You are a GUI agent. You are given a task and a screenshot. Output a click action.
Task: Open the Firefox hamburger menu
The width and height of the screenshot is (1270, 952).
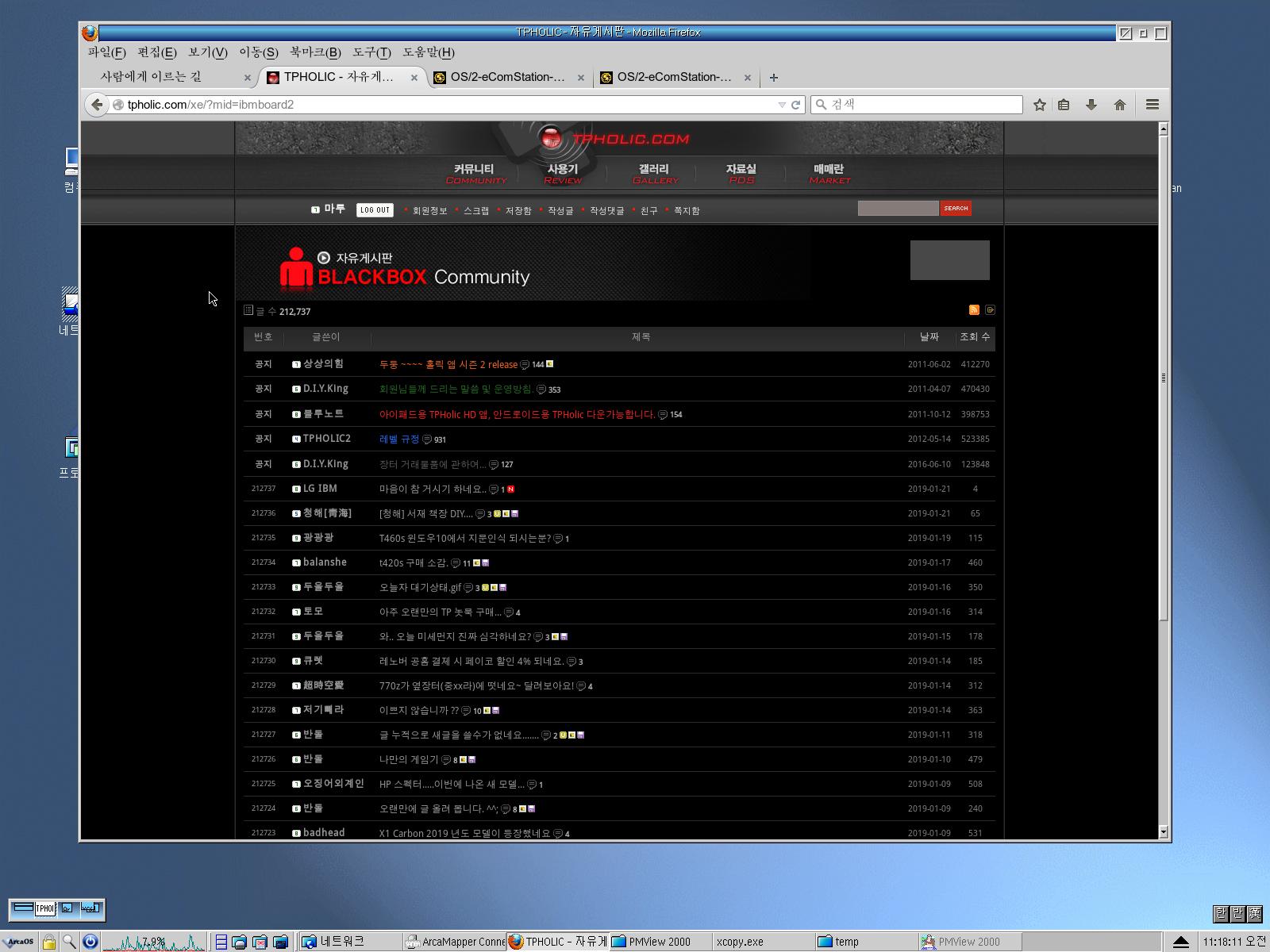point(1153,105)
